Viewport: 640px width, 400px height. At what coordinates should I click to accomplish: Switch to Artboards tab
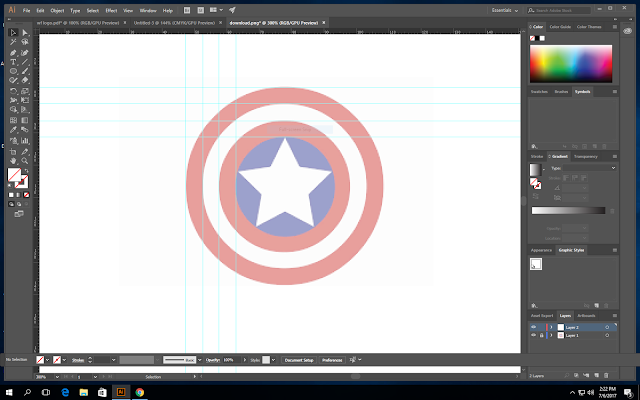[586, 316]
